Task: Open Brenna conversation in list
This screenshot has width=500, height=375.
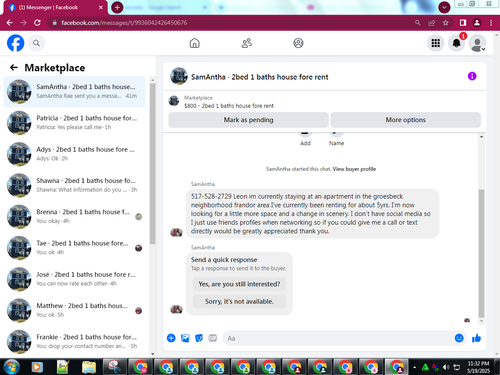Action: [x=74, y=217]
